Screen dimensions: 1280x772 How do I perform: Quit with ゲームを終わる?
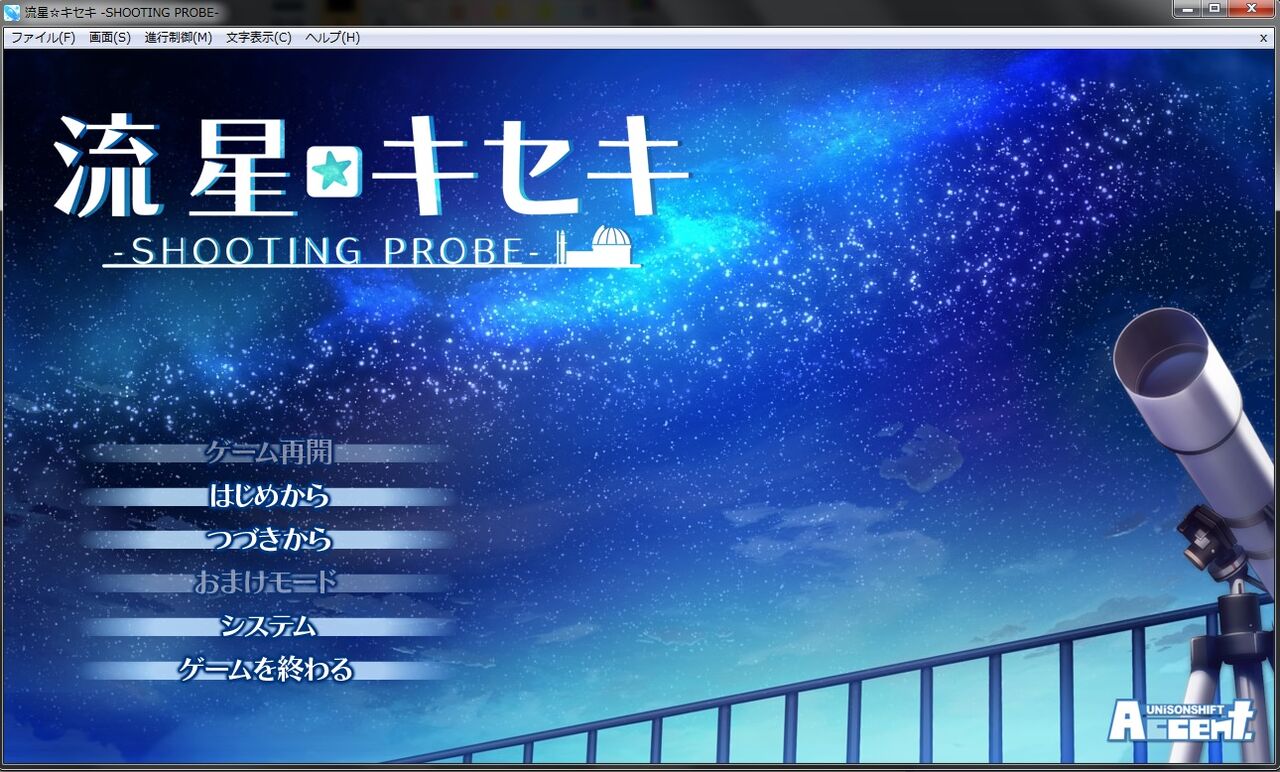click(x=268, y=670)
